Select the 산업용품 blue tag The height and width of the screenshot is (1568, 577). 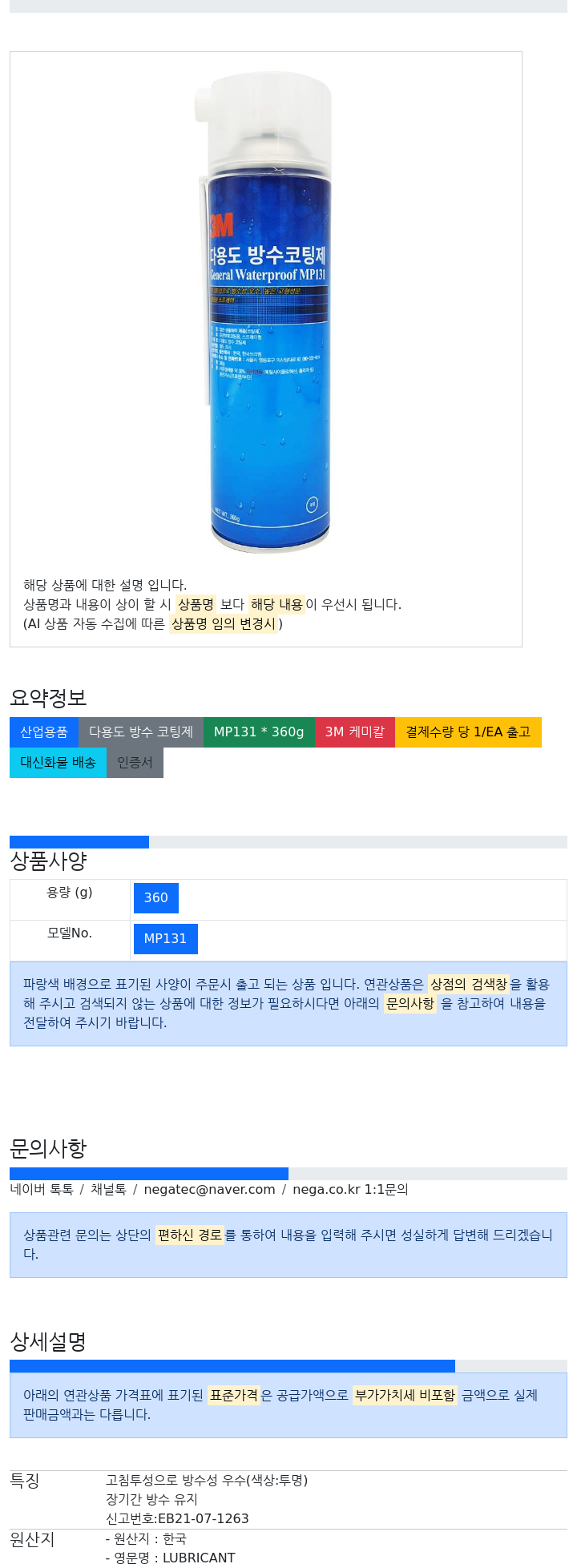[x=44, y=732]
